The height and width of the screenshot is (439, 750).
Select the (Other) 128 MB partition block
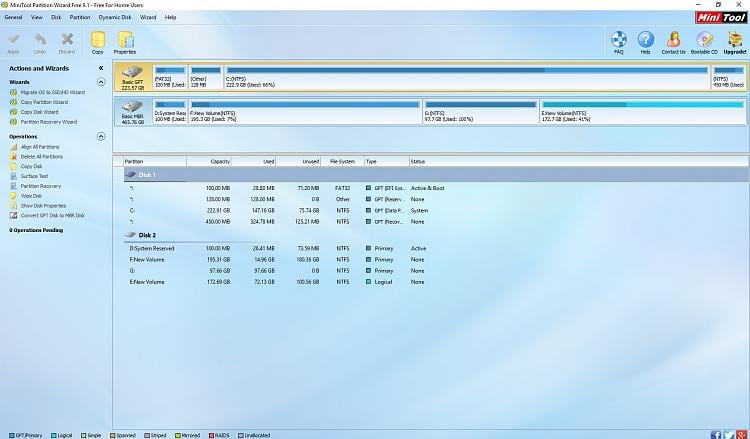click(x=206, y=77)
